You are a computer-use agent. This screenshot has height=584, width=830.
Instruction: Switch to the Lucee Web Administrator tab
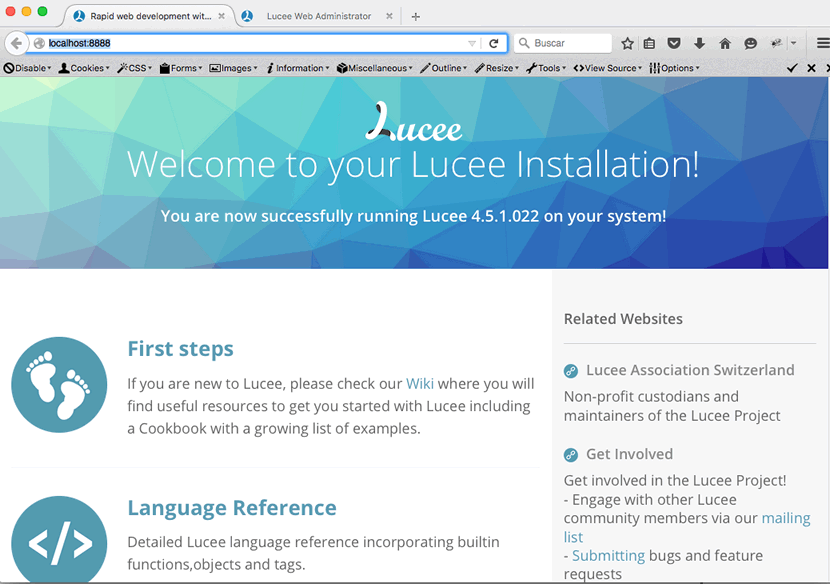coord(318,16)
